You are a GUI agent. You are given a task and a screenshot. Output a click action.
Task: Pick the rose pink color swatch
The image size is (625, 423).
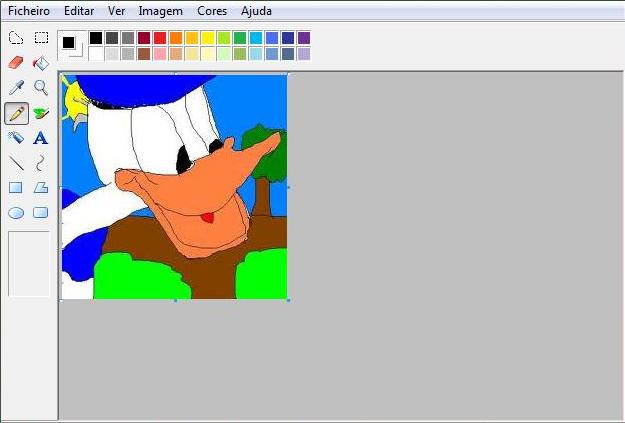point(160,54)
